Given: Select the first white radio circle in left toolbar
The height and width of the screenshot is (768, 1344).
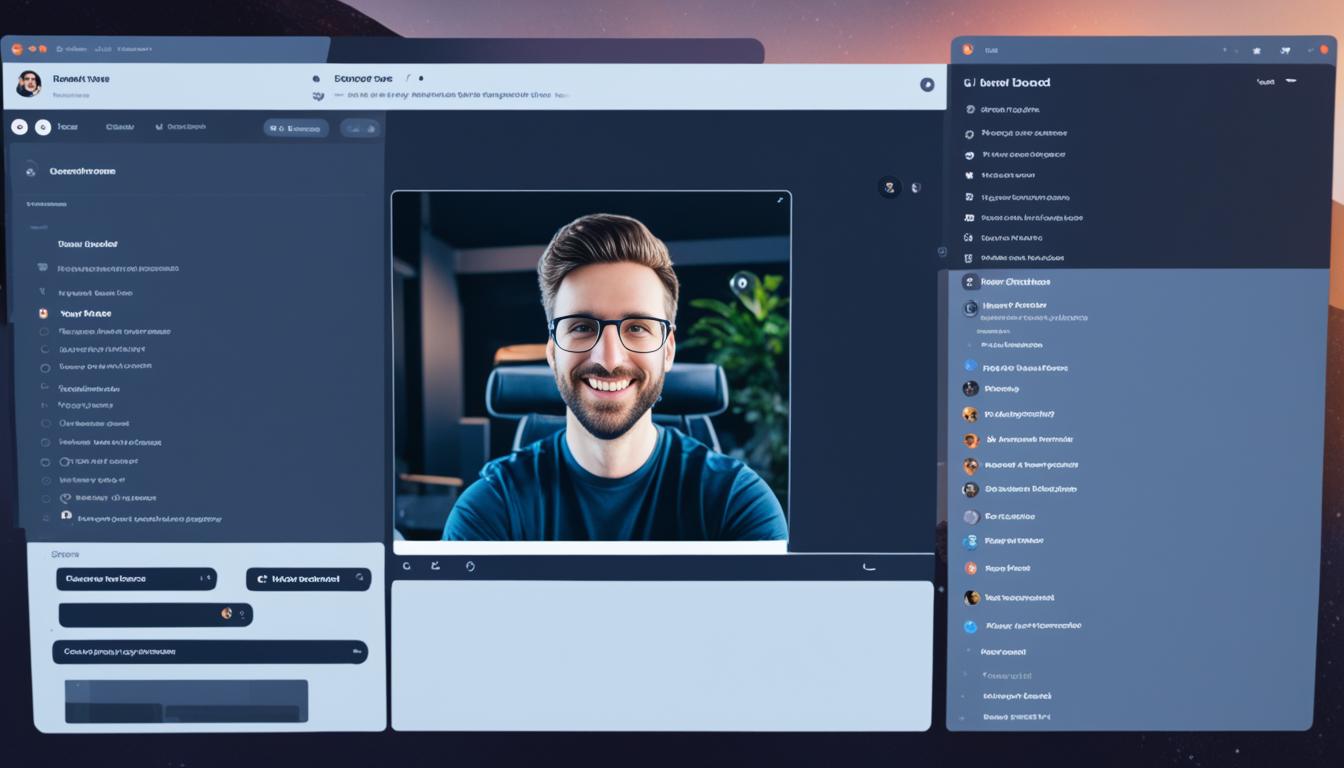Looking at the screenshot, I should 19,127.
